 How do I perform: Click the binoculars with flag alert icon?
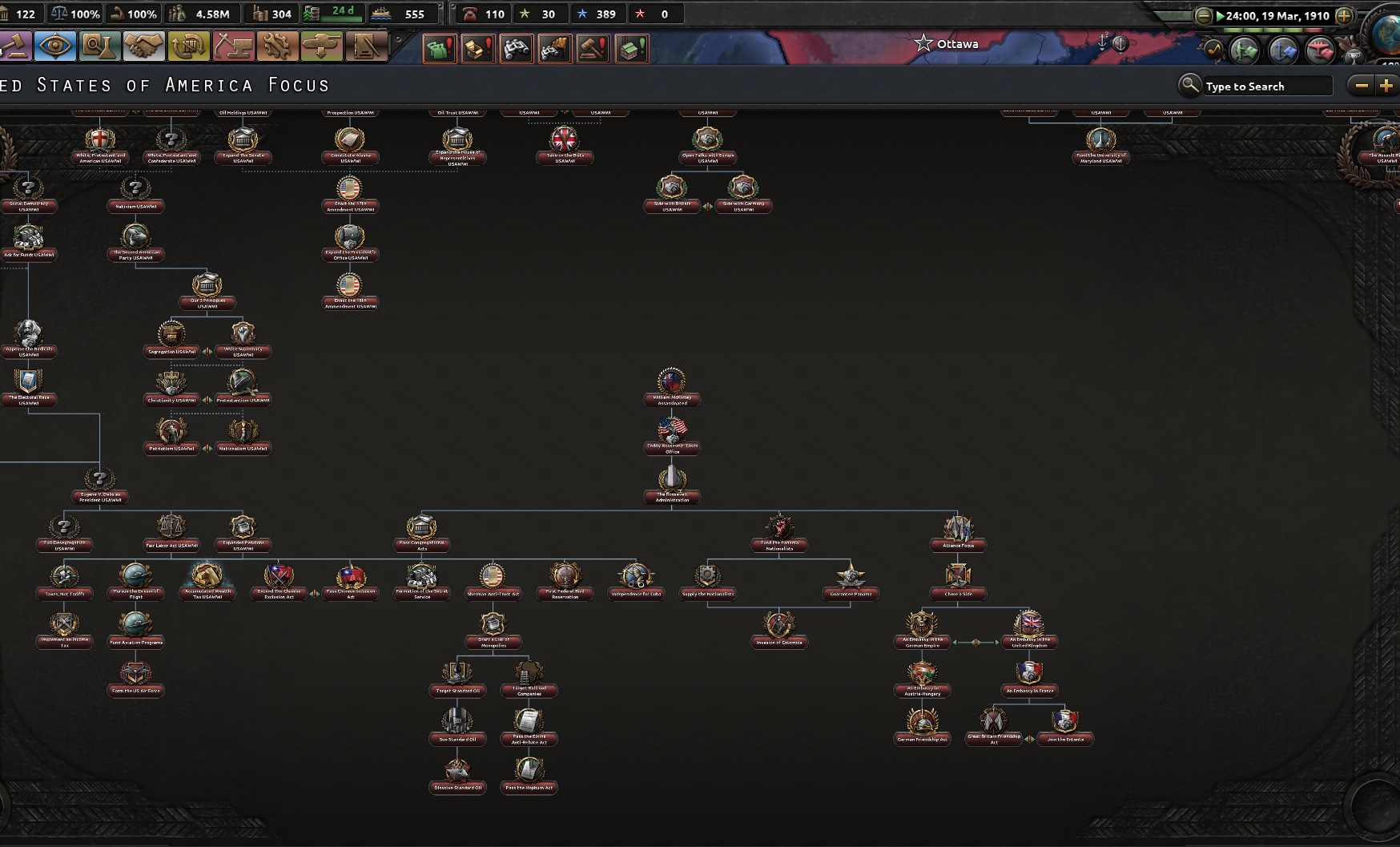(555, 49)
